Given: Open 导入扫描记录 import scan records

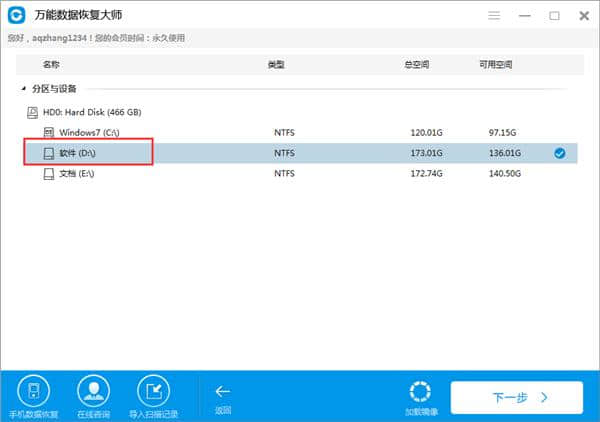Looking at the screenshot, I should pyautogui.click(x=153, y=391).
